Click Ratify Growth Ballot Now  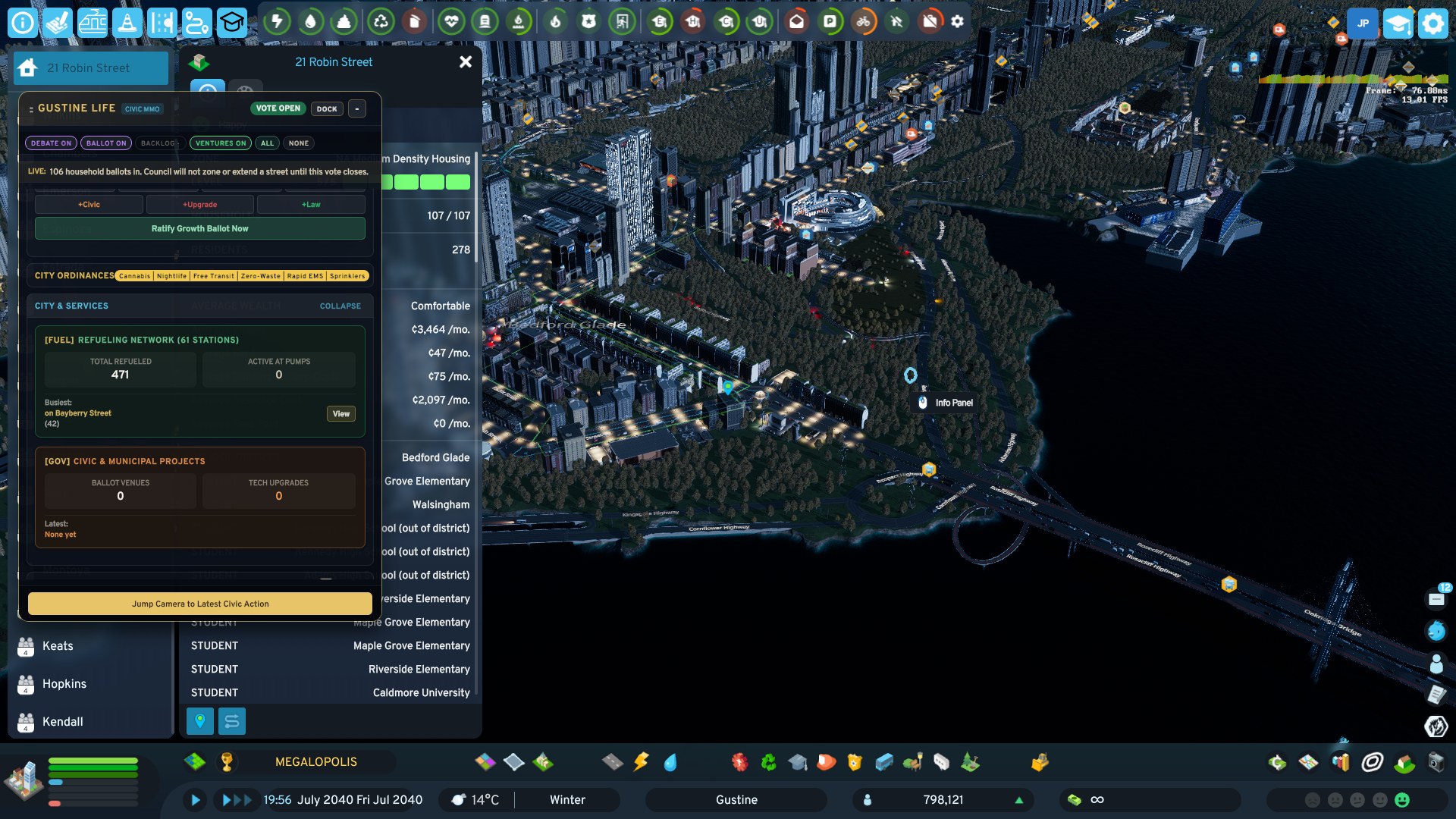tap(200, 228)
